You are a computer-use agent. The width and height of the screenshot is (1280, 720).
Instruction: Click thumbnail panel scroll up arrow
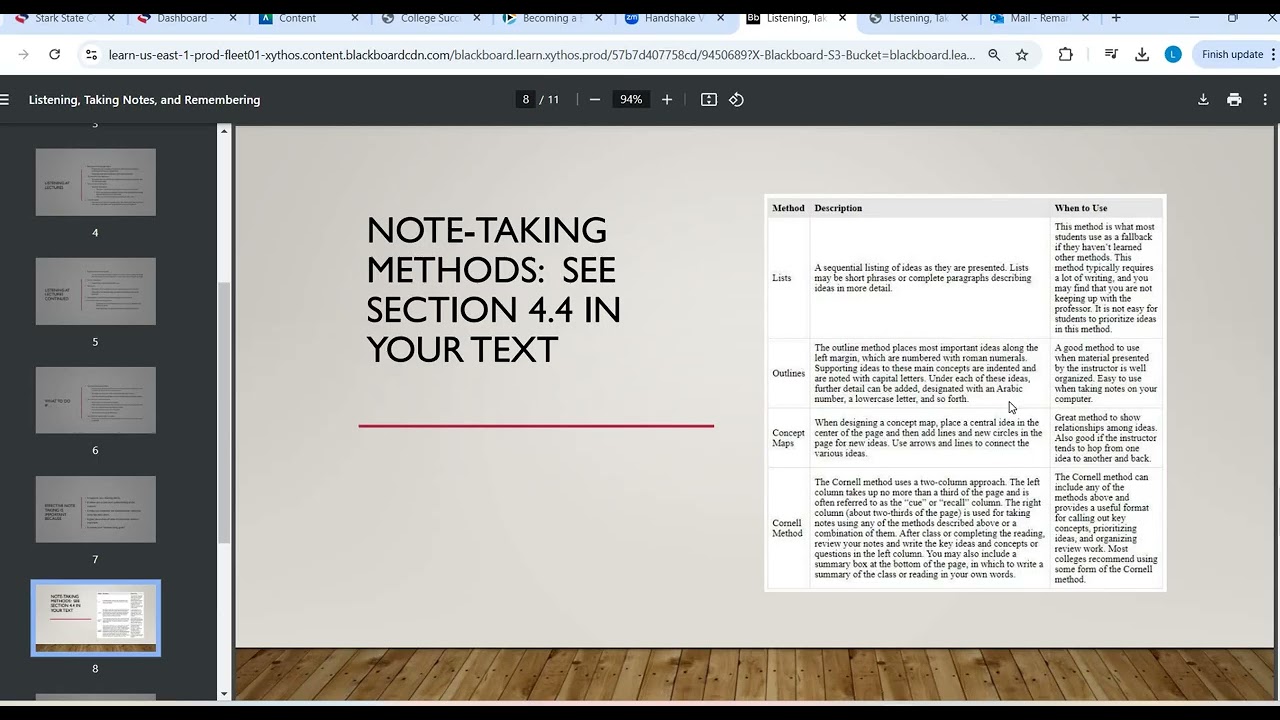(x=224, y=131)
